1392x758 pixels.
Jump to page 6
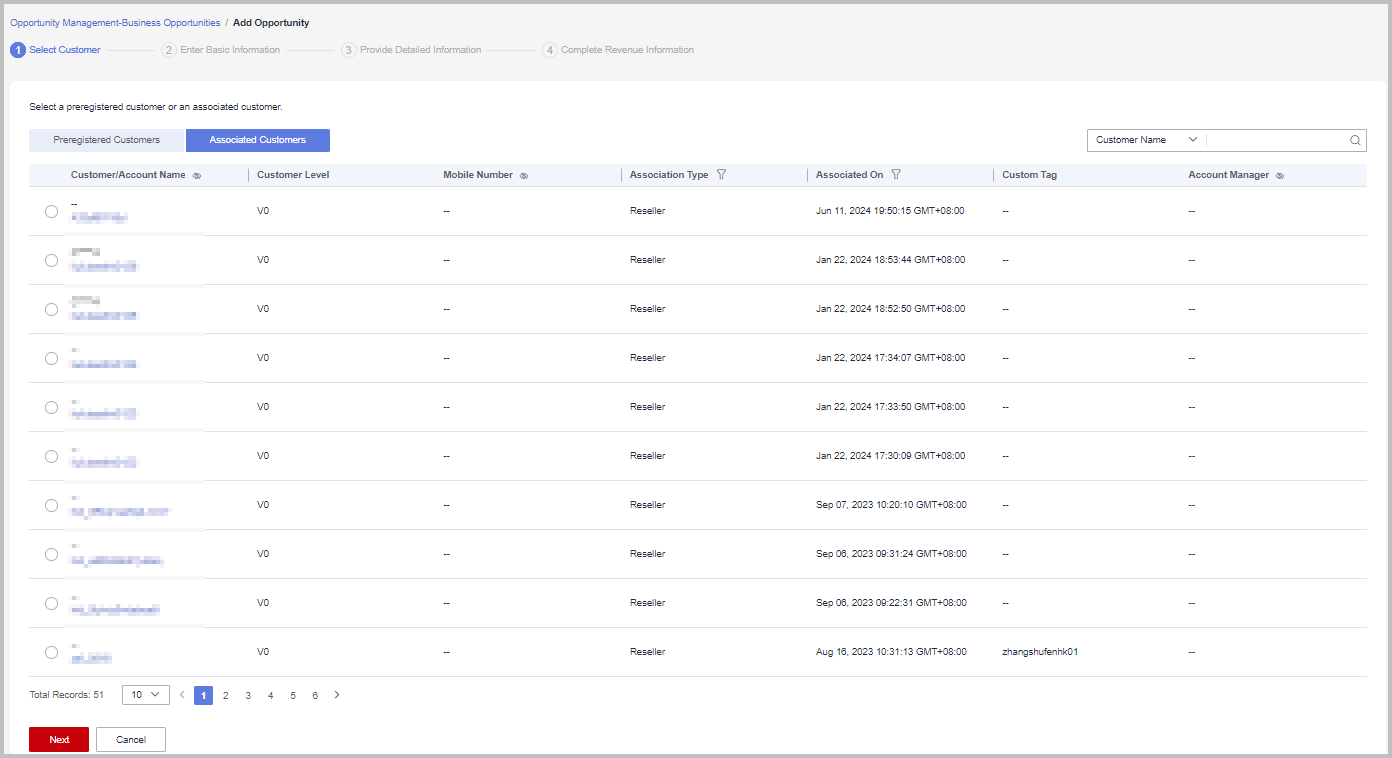click(x=315, y=695)
